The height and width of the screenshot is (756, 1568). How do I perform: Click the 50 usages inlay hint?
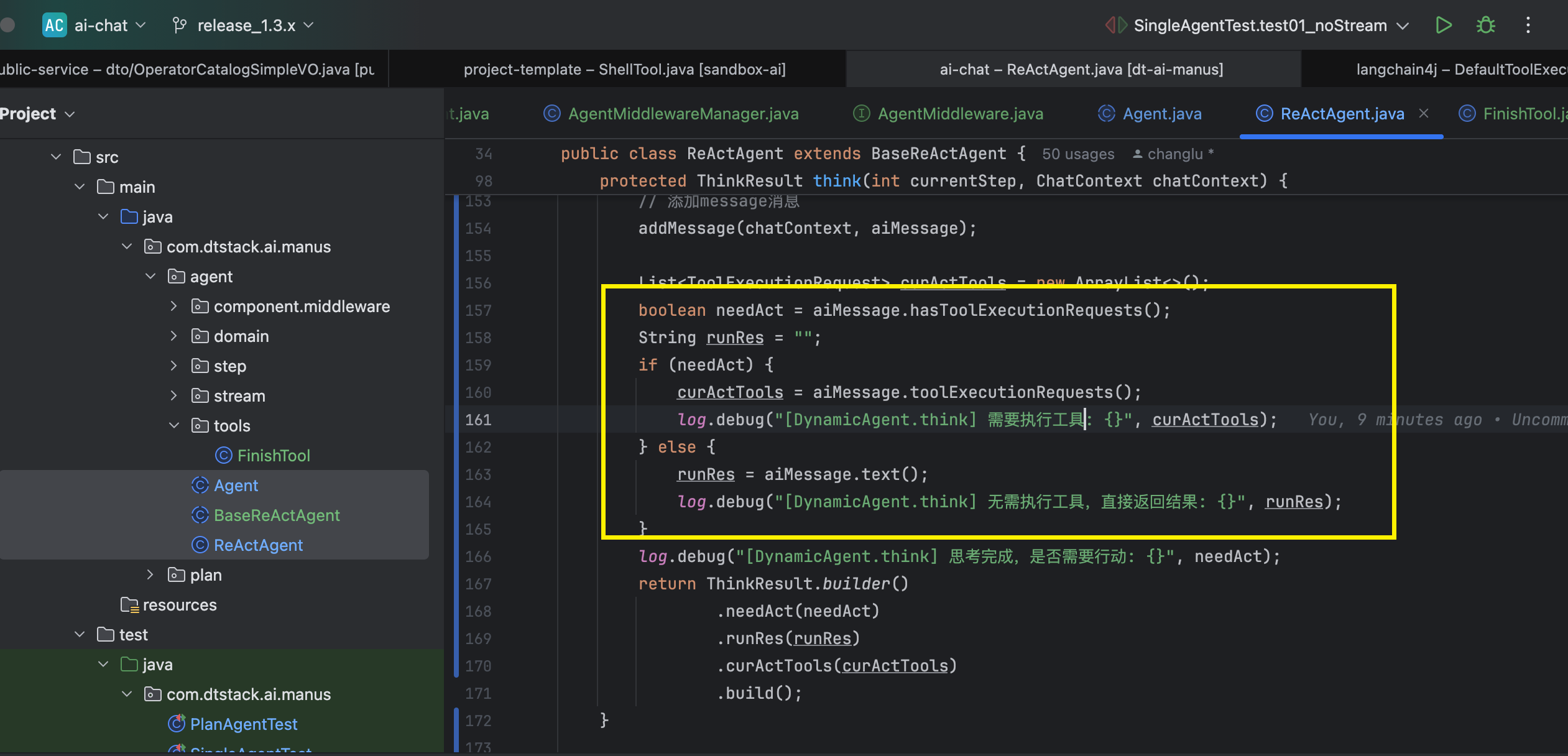[x=1078, y=154]
